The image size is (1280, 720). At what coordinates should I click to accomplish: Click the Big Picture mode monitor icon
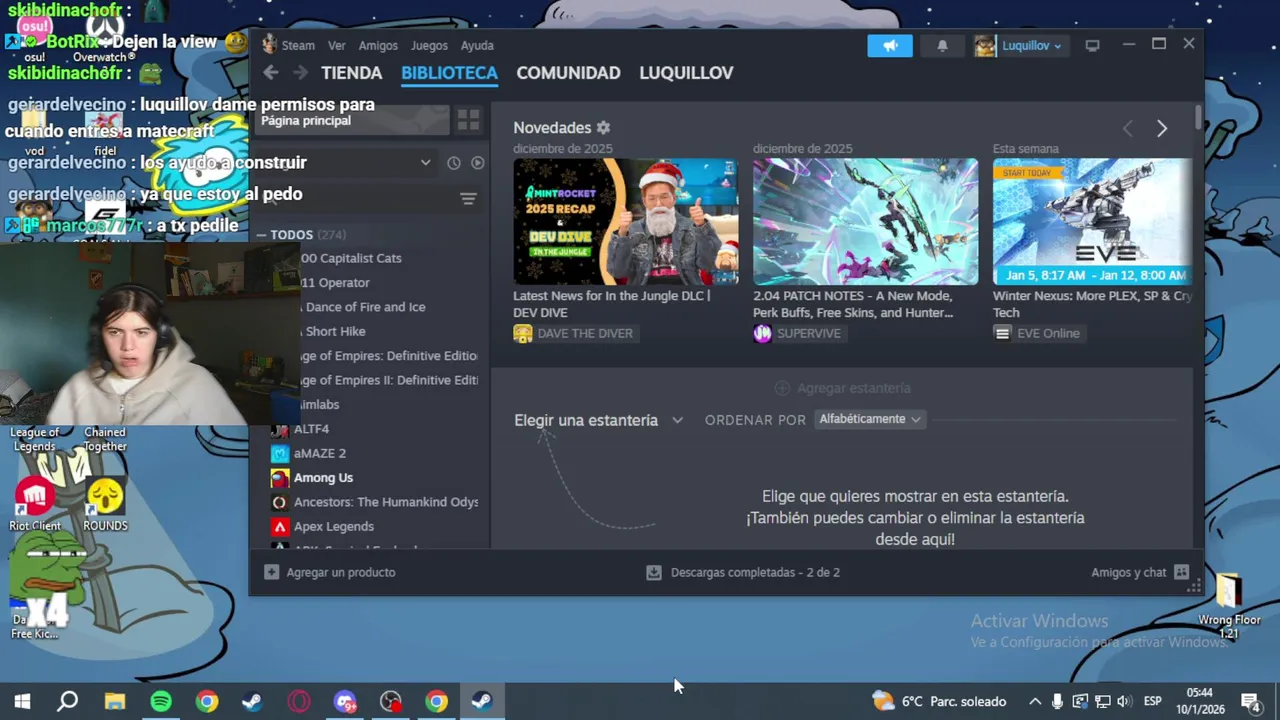[1092, 46]
